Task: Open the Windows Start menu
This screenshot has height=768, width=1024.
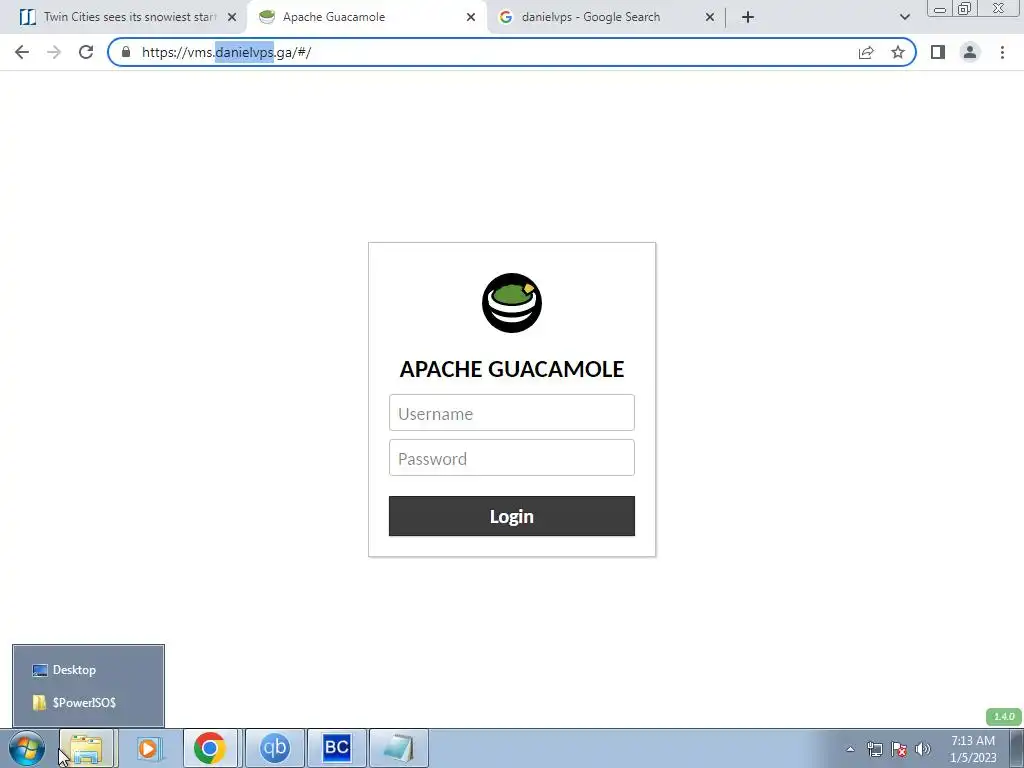Action: [27, 748]
